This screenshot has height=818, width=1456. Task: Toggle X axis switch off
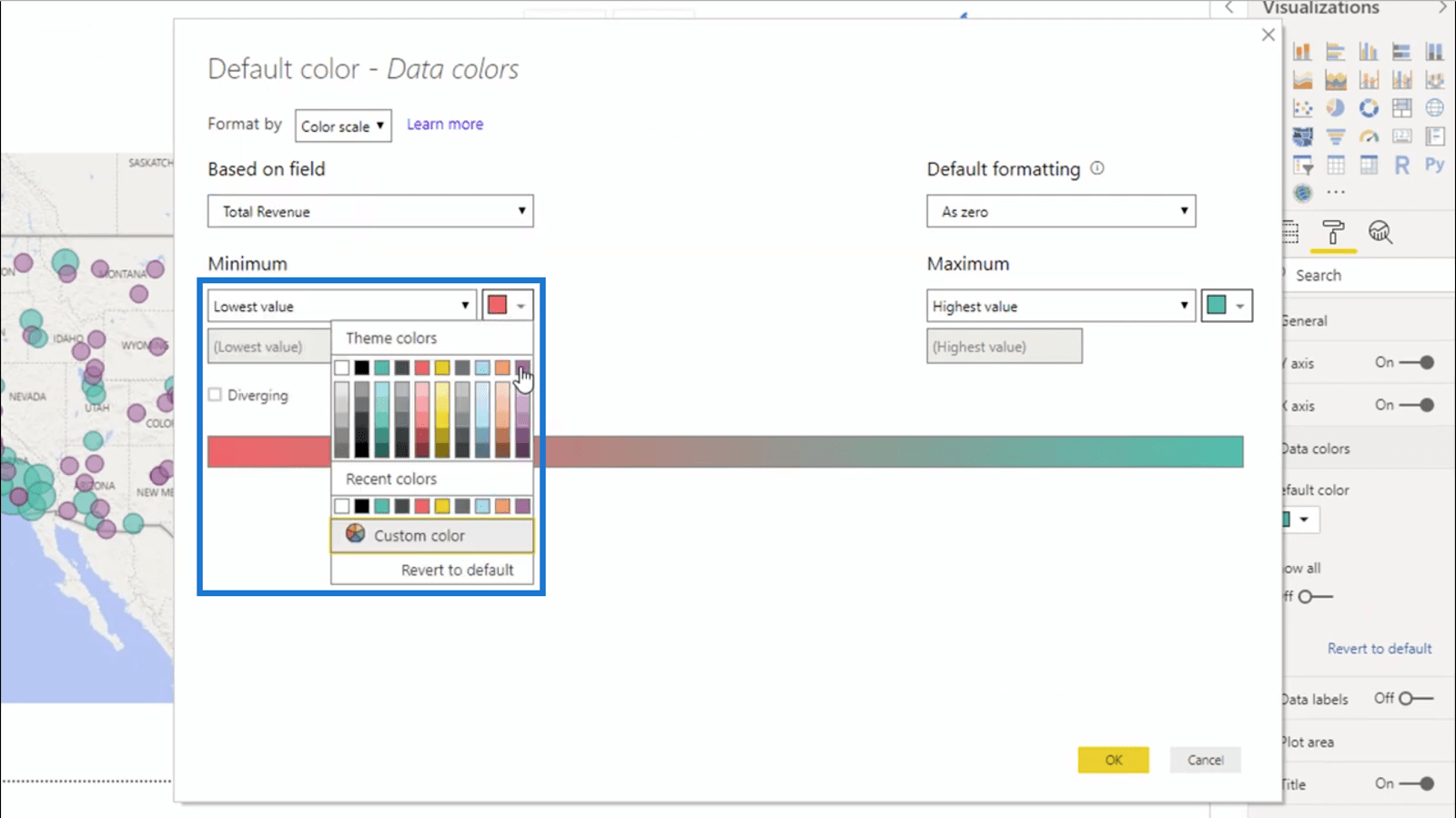1416,405
